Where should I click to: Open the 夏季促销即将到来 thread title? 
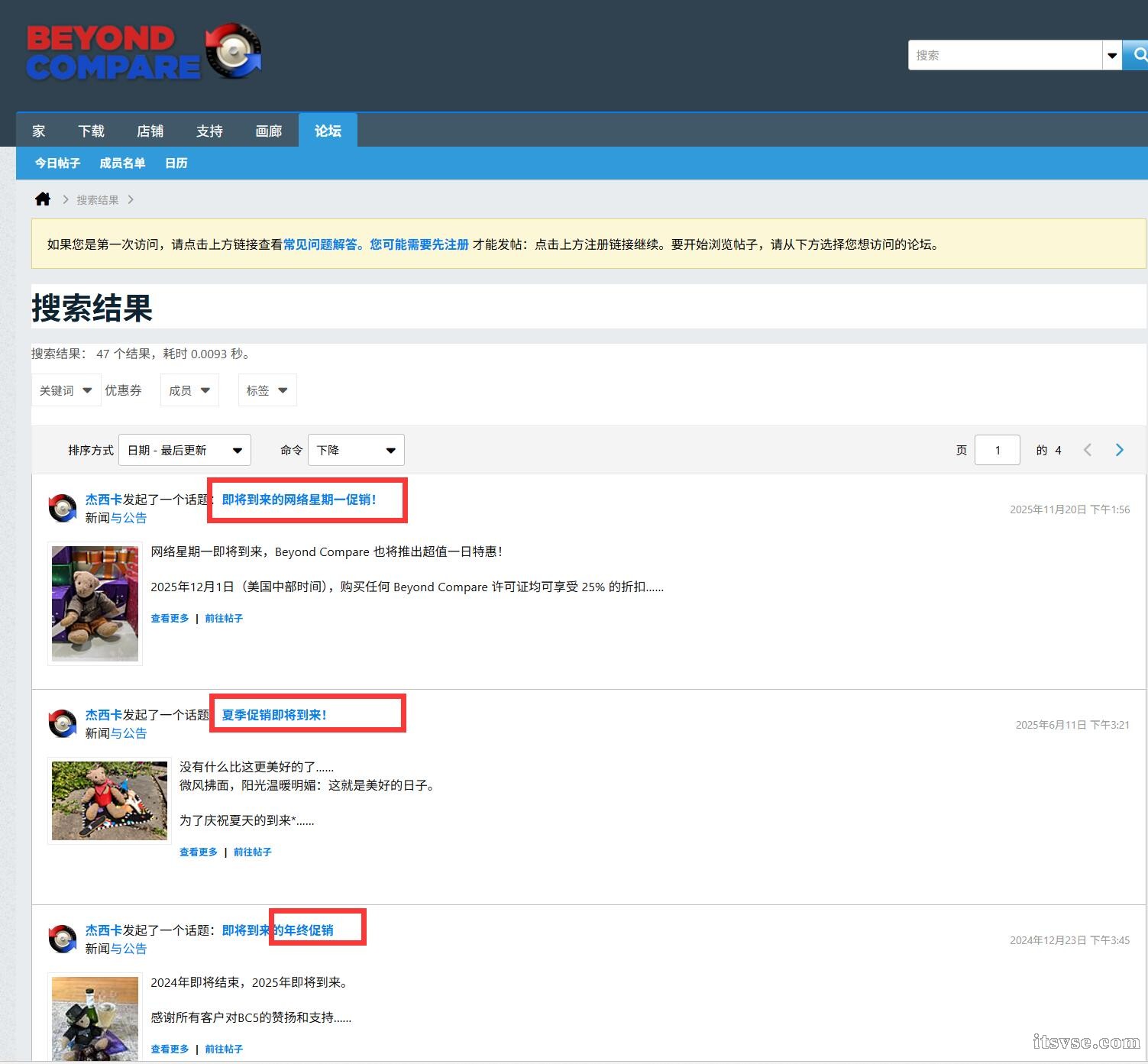click(273, 715)
